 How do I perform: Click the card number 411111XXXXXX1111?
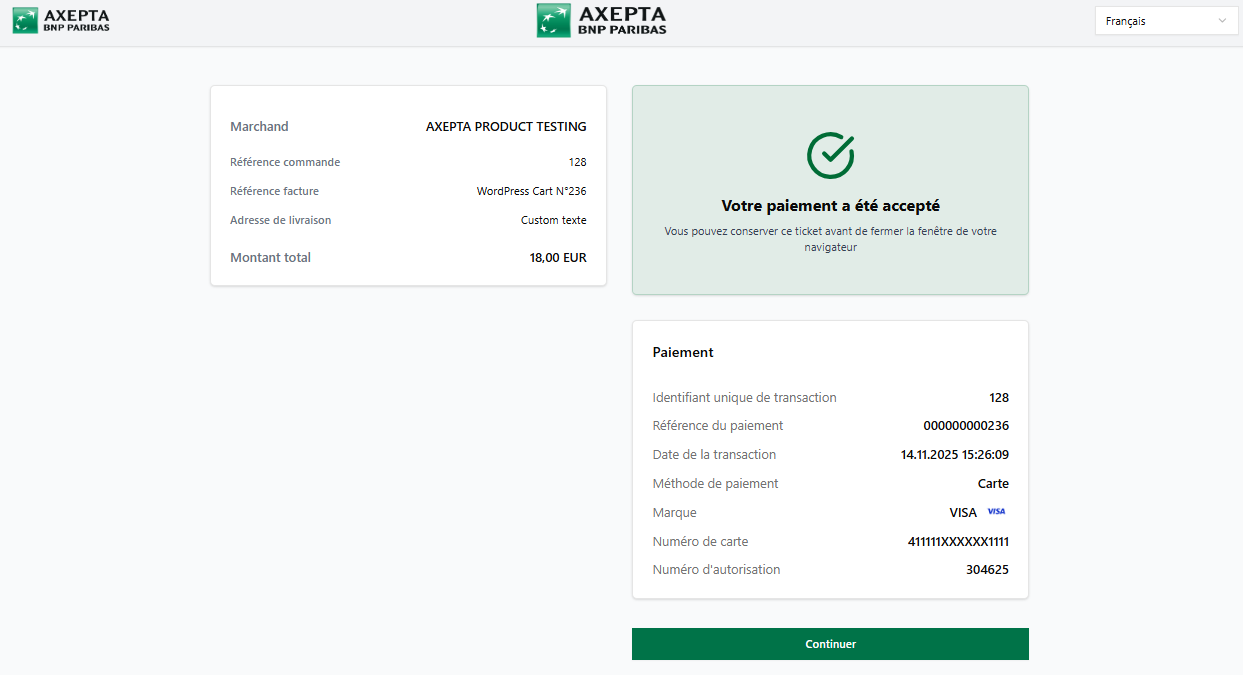pyautogui.click(x=957, y=542)
